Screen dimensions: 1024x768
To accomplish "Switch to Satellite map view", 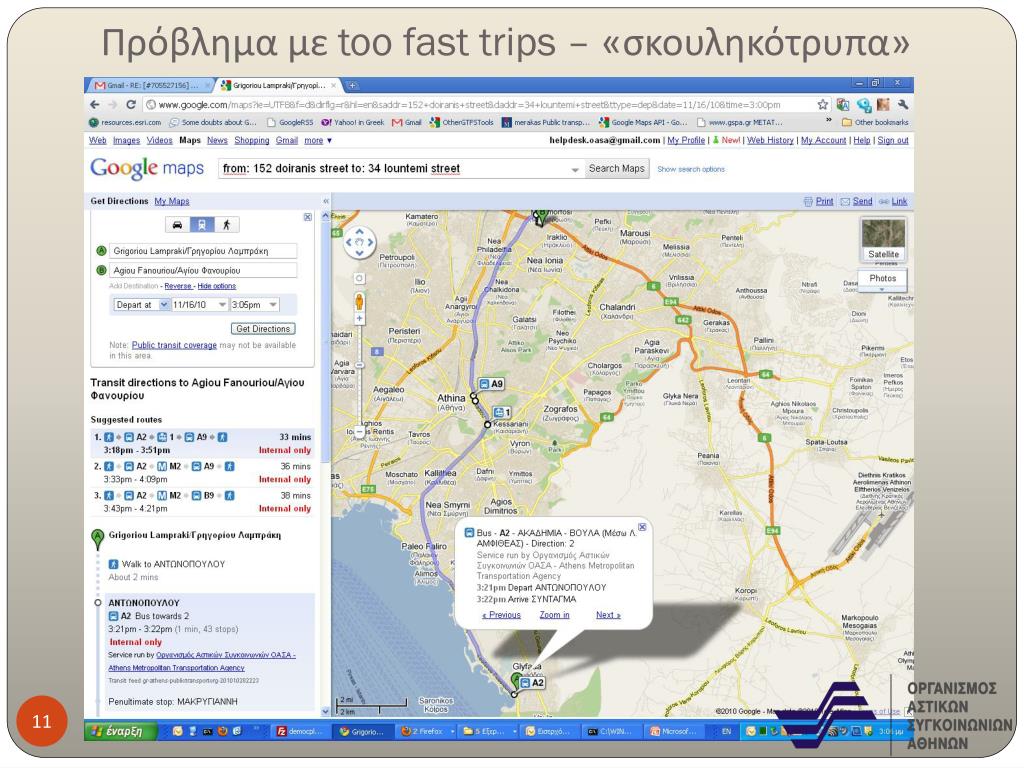I will (883, 240).
